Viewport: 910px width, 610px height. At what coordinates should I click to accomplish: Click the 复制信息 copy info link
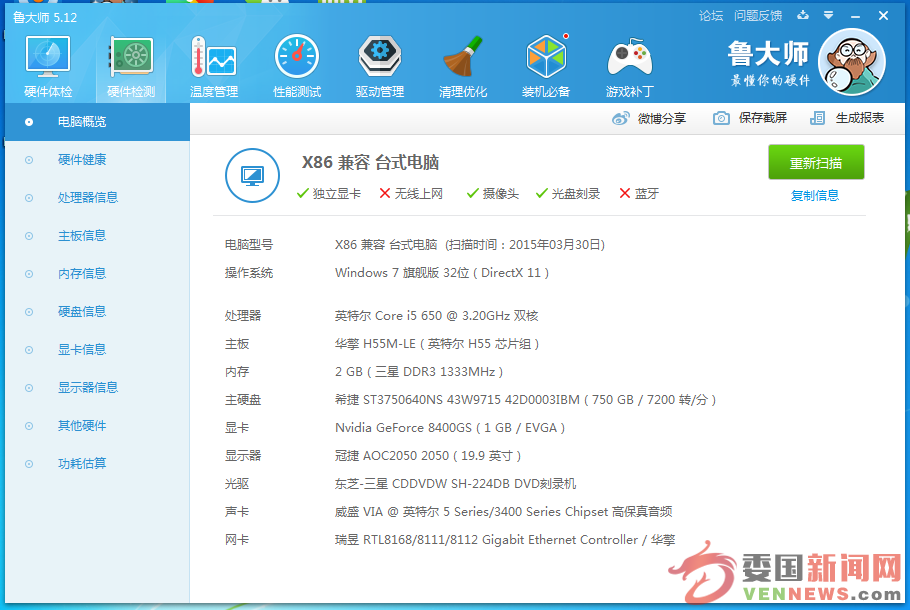coord(815,196)
